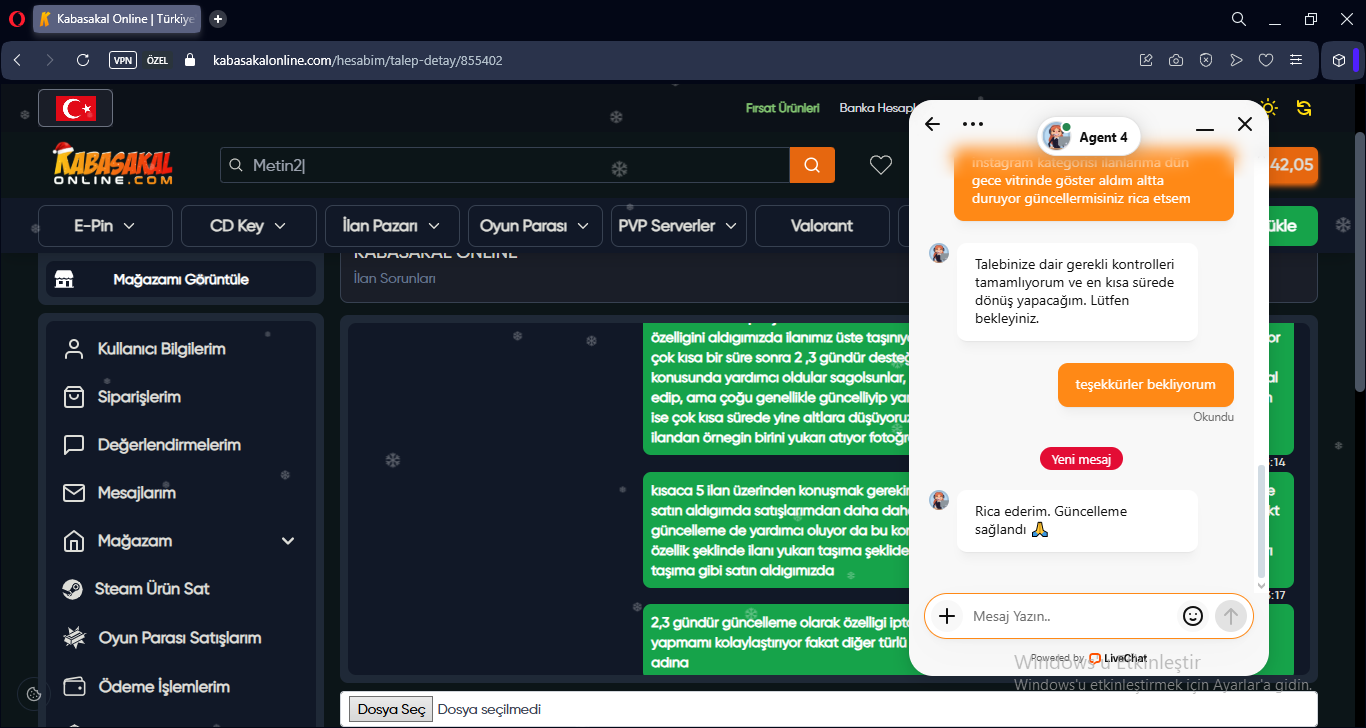Open the emoji picker in chat

pos(1192,616)
